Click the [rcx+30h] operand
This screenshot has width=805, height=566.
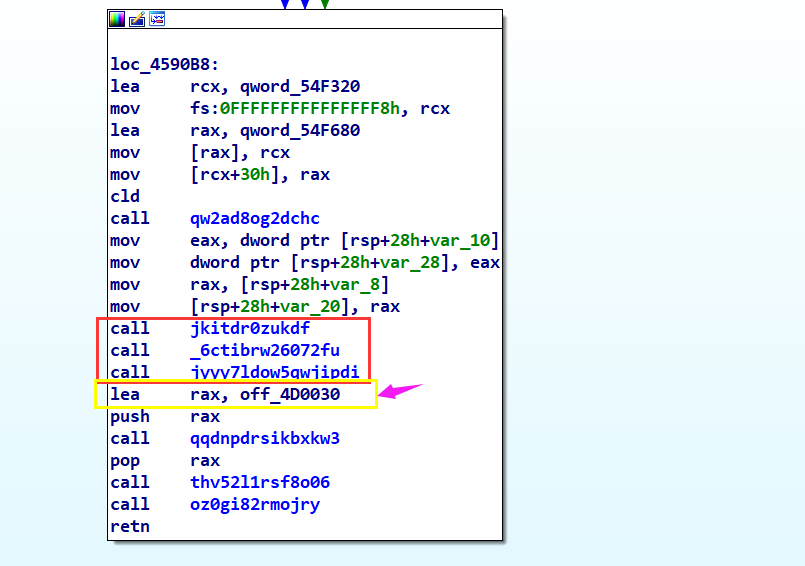point(235,175)
